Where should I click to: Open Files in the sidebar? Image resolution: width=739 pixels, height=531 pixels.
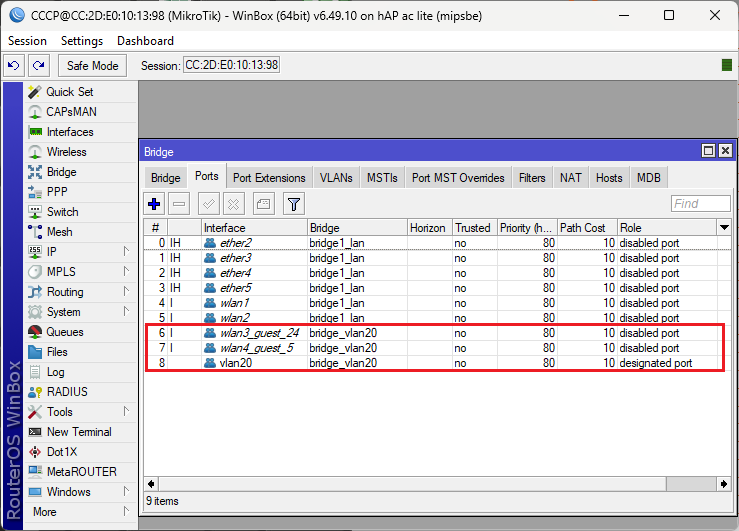[81, 352]
